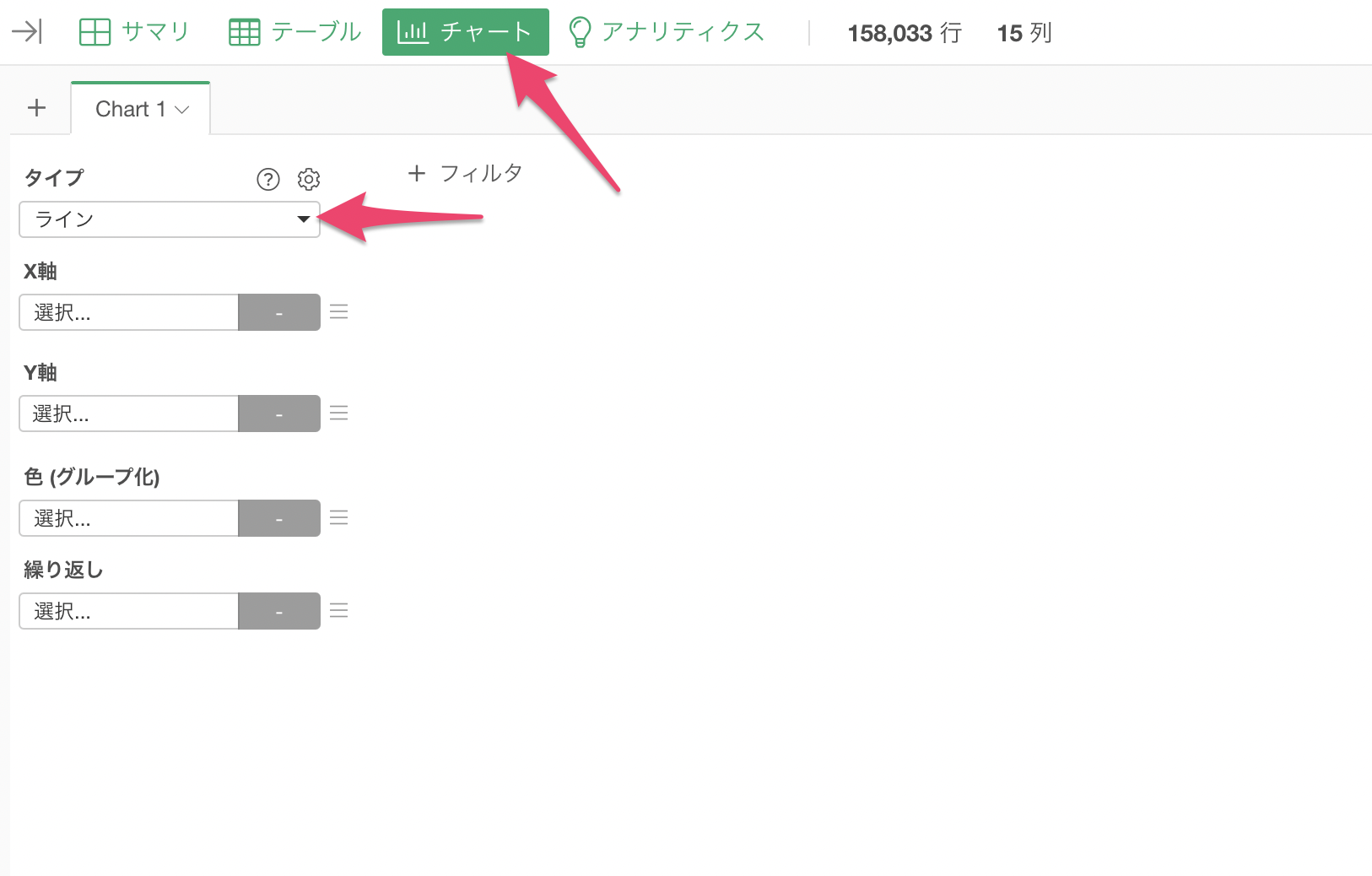Switch to the サマリ view
This screenshot has width=1372, height=876.
pyautogui.click(x=134, y=32)
